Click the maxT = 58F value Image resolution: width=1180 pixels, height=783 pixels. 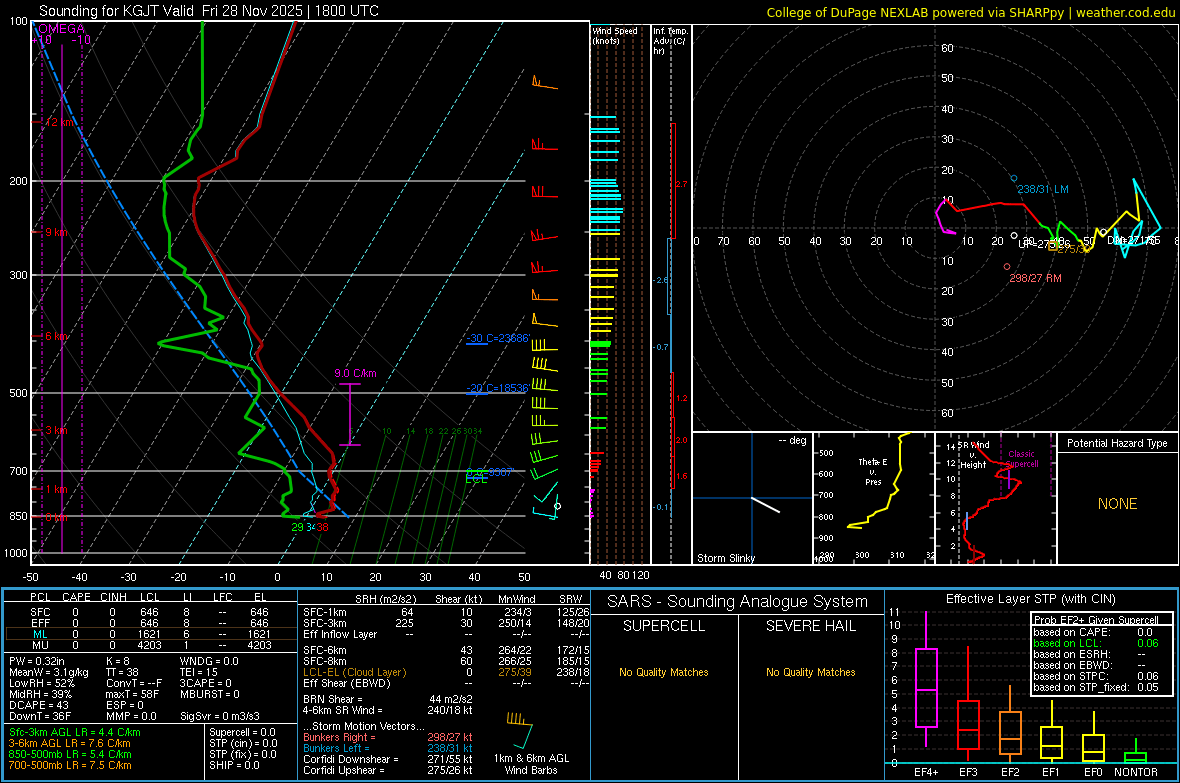point(132,694)
